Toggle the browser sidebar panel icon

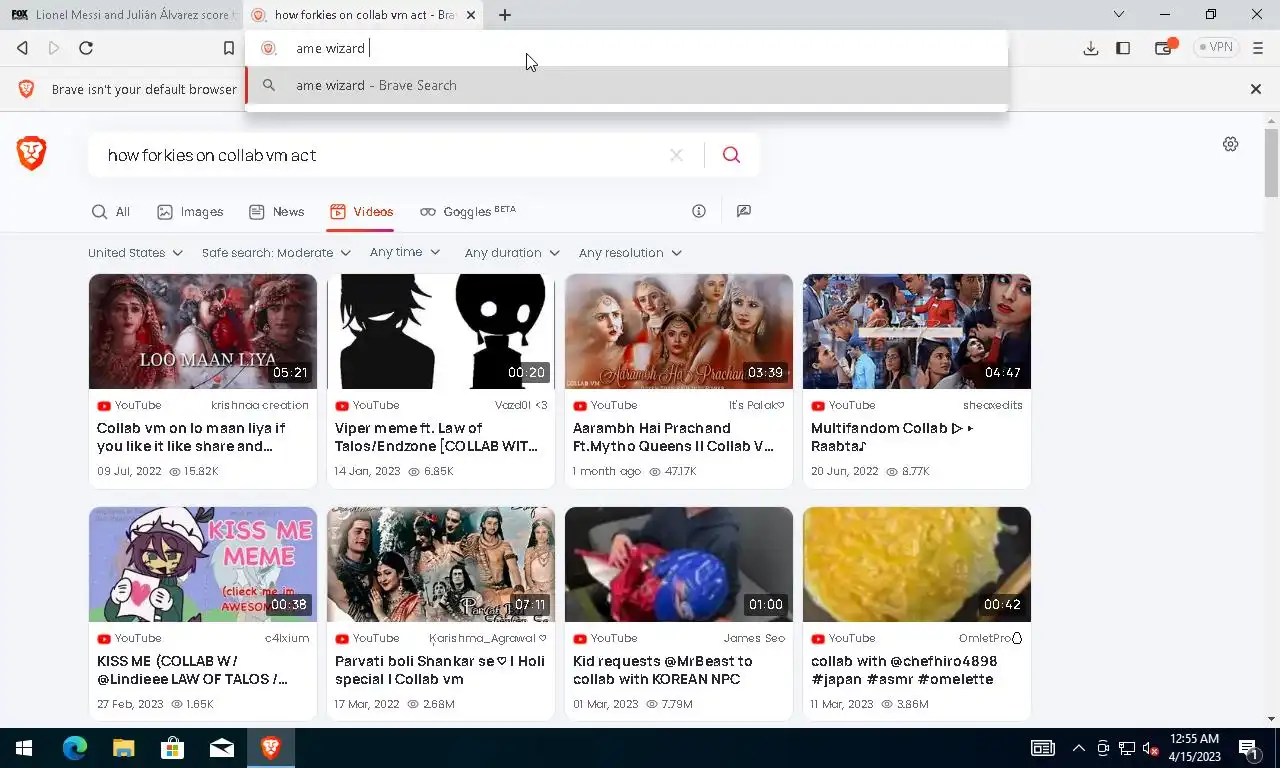point(1123,48)
